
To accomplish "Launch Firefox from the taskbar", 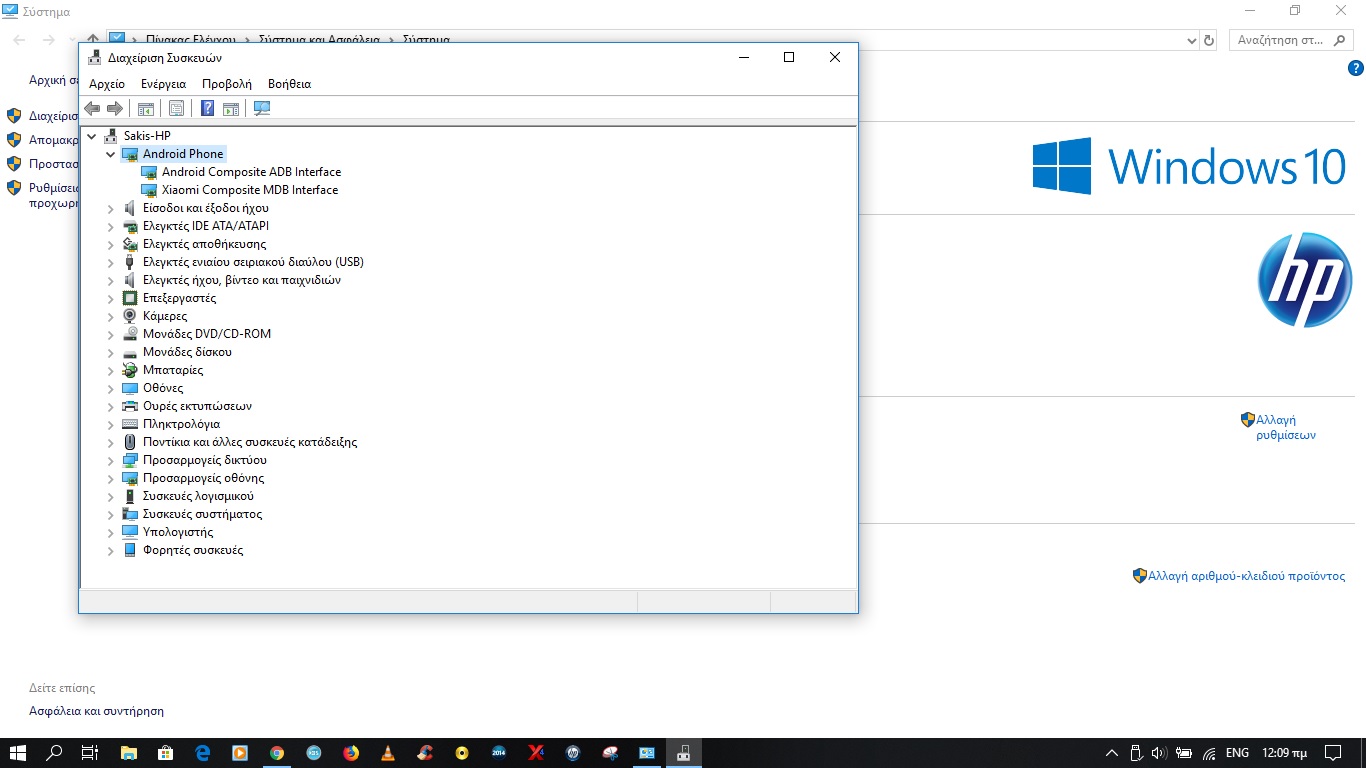I will click(351, 753).
